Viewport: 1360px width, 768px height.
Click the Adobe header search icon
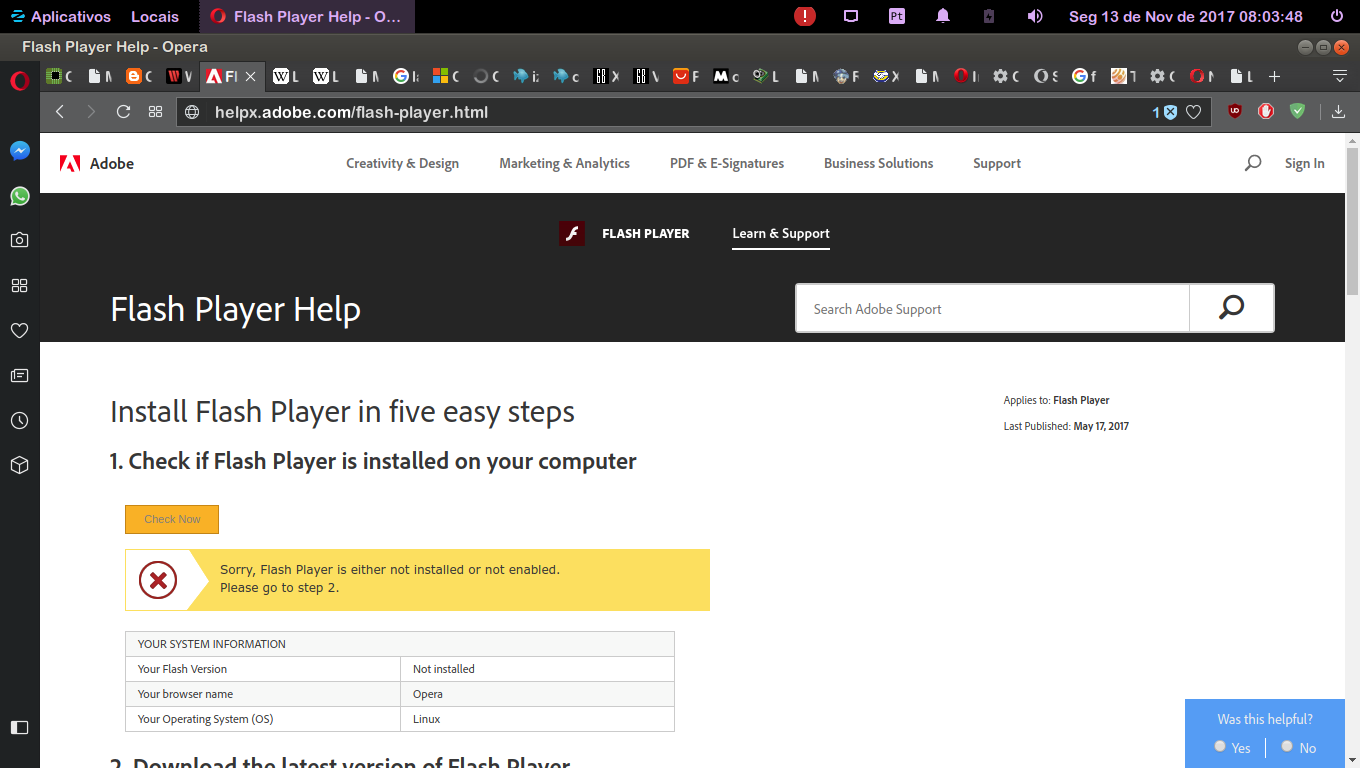(1253, 163)
